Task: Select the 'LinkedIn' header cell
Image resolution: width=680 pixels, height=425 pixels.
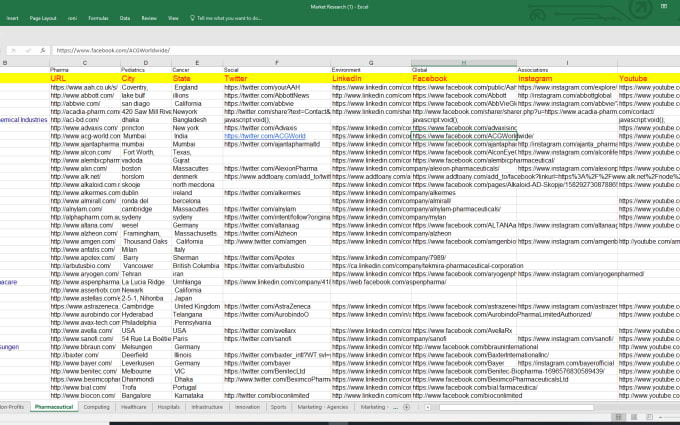Action: (371, 78)
